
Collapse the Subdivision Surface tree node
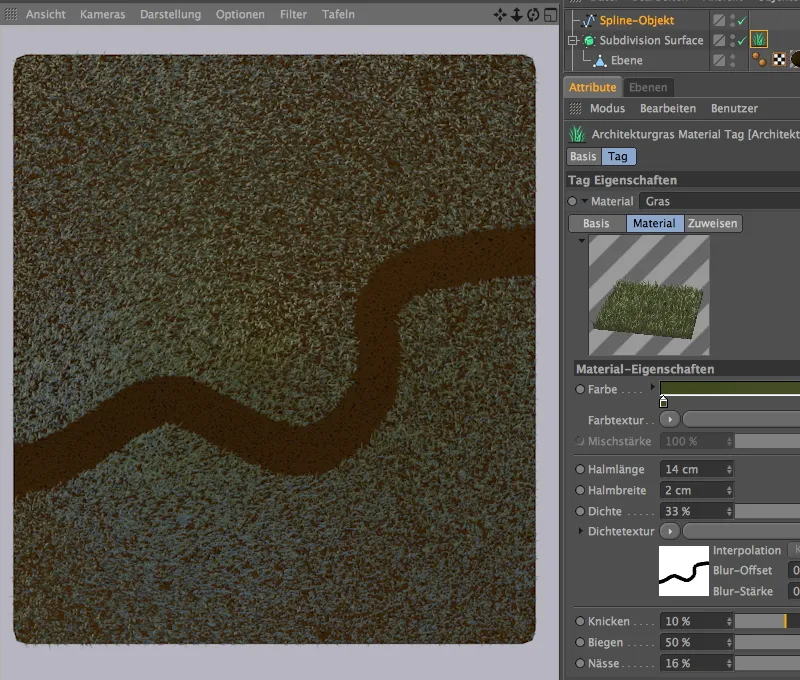(x=574, y=41)
